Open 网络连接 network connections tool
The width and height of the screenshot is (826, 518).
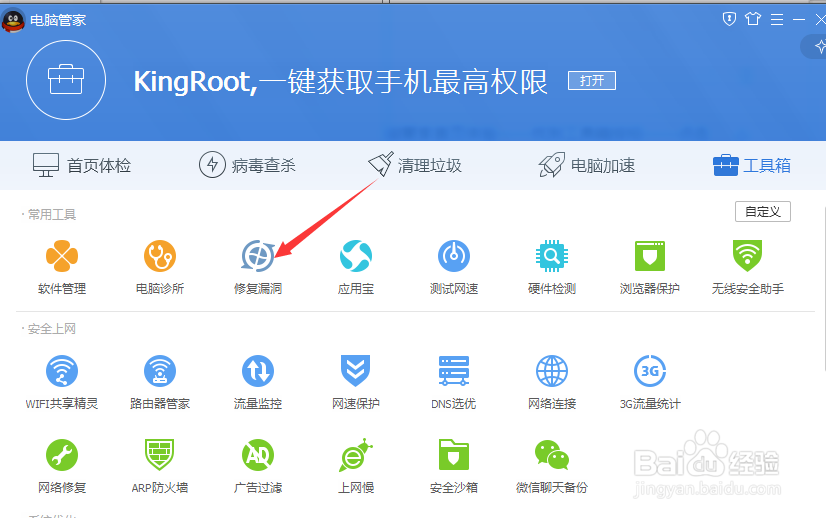click(x=552, y=383)
